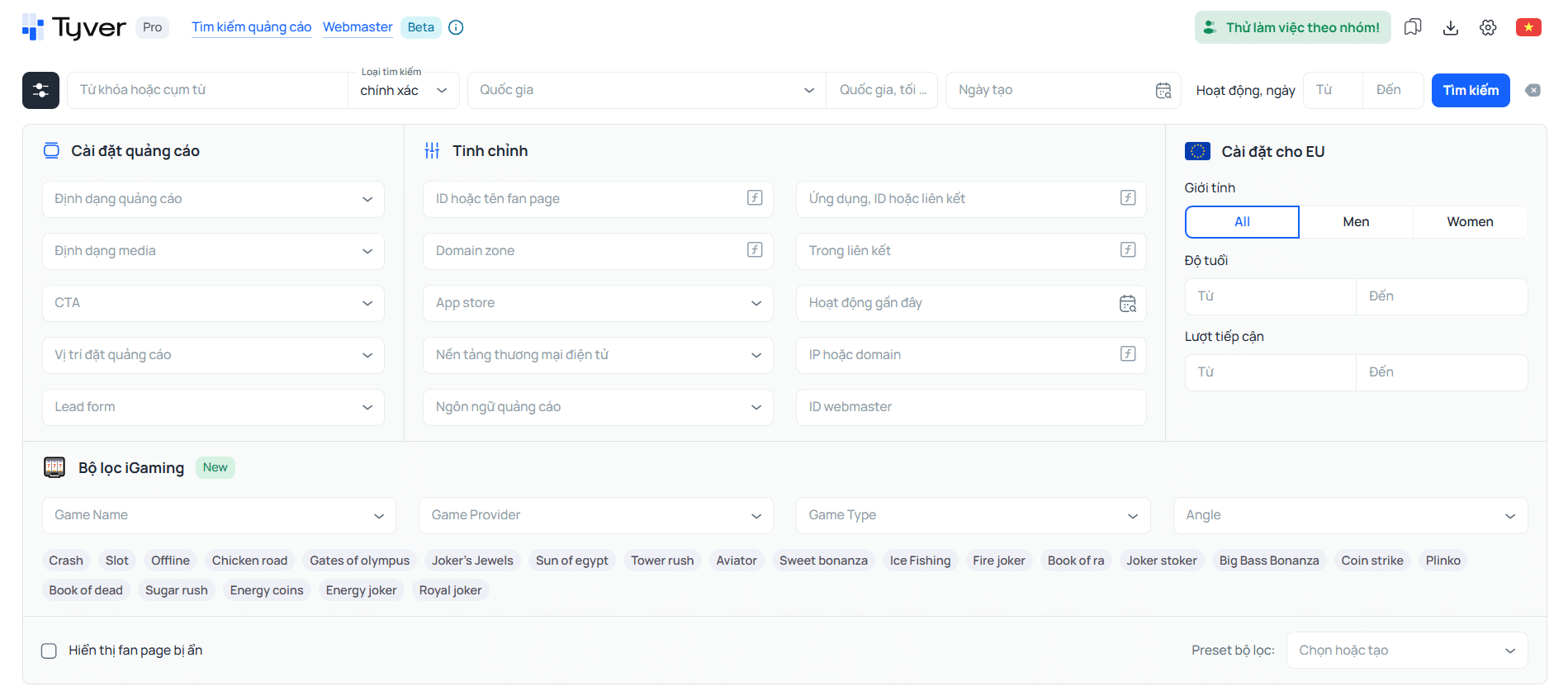Open the bookmarks icon in header
The image size is (1568, 691).
click(x=1413, y=27)
